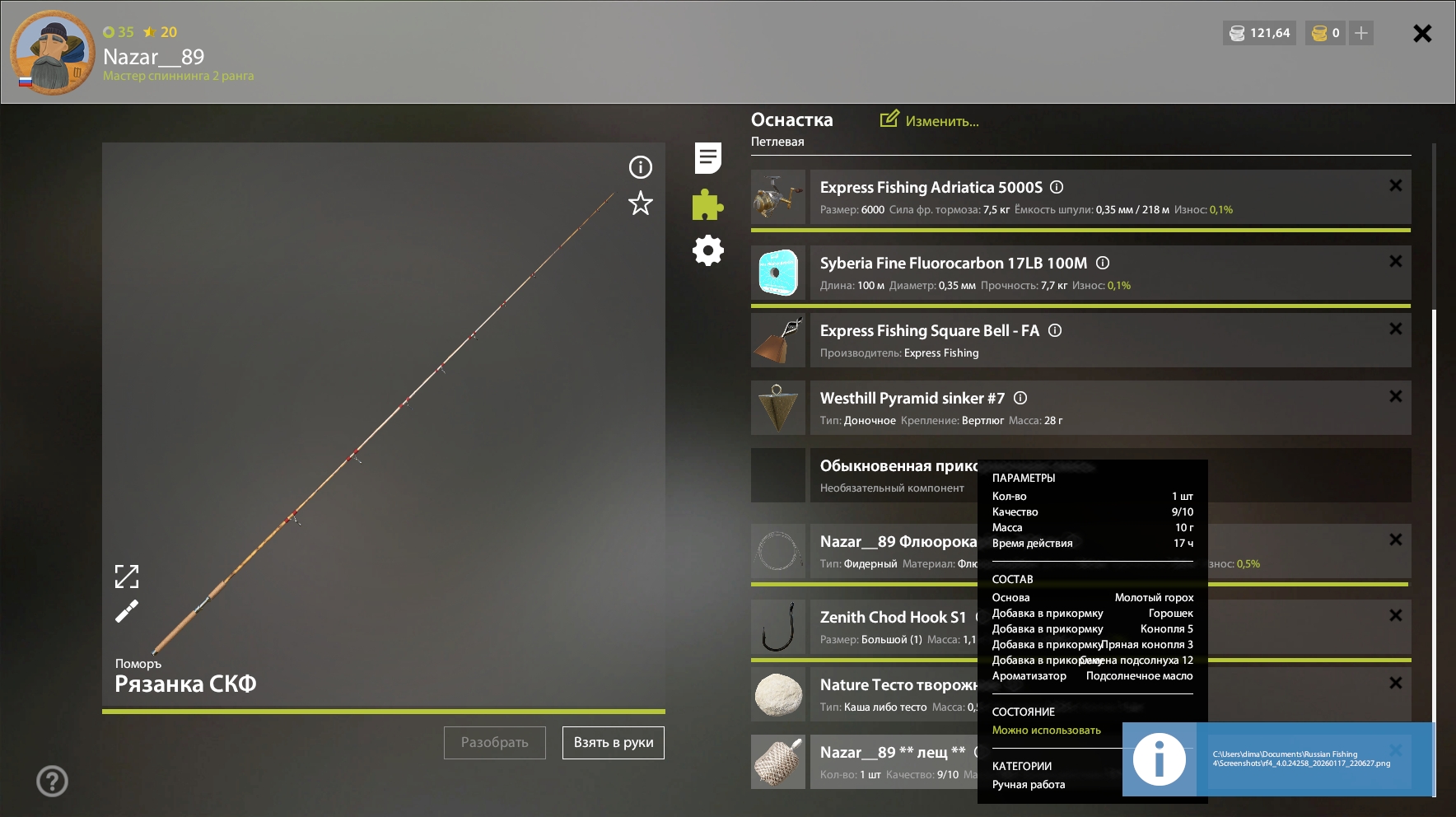Show info for Westhill Pyramid sinker #7
The image size is (1456, 817).
[x=1020, y=398]
